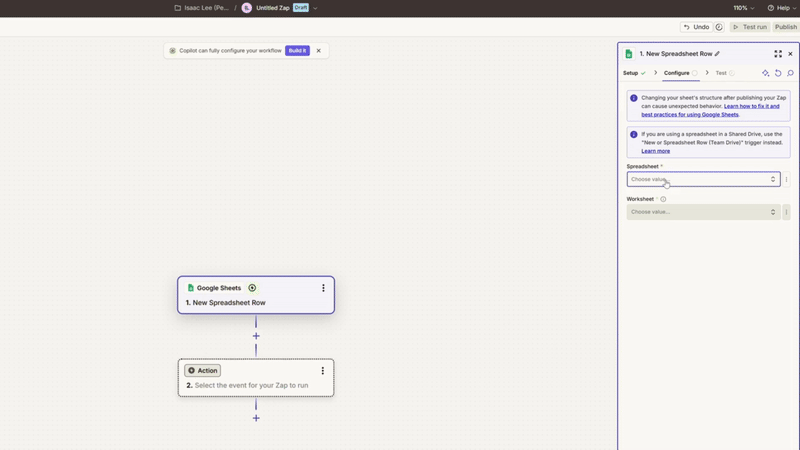
Task: Open version history clock icon
Action: (719, 27)
